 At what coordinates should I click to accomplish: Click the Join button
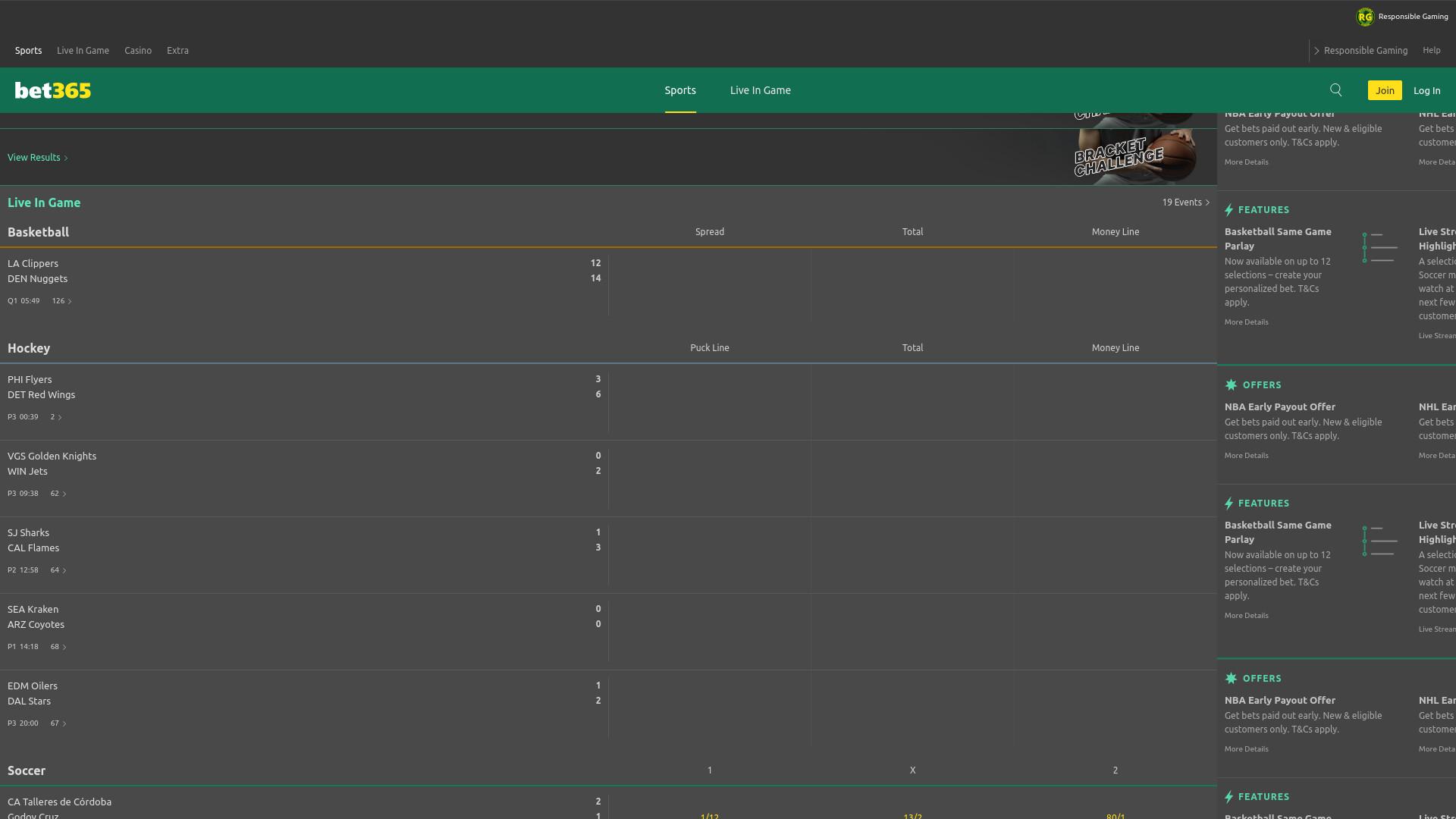click(1385, 90)
